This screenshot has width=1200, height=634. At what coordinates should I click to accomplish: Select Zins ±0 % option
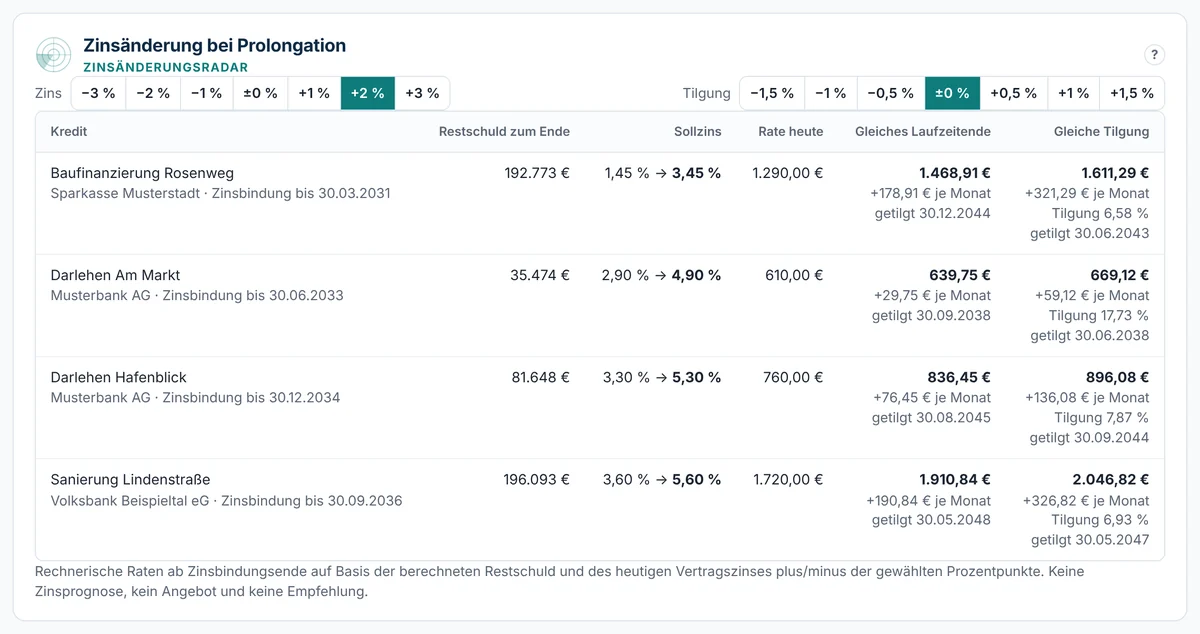pos(260,93)
